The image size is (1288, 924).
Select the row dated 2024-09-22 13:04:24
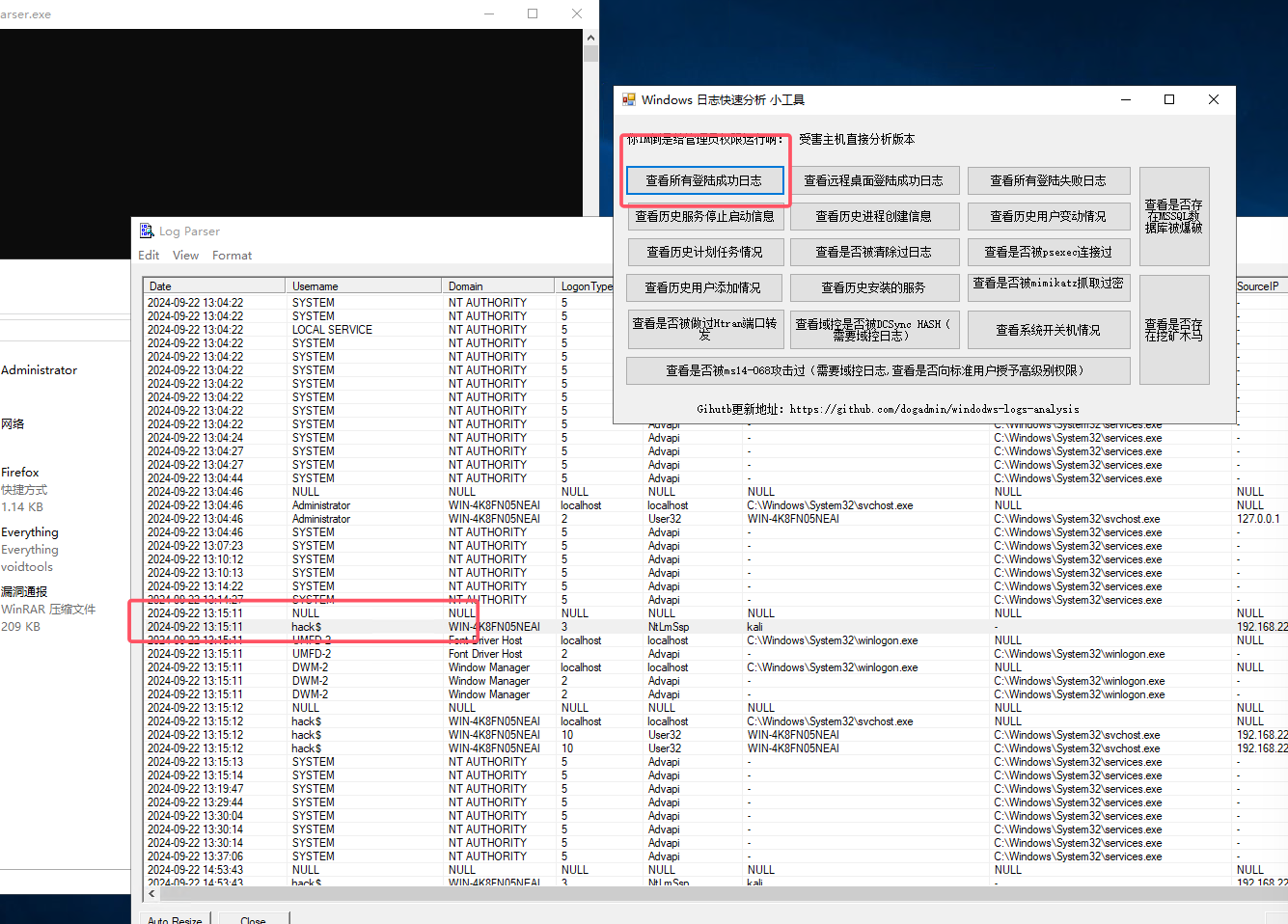(x=715, y=438)
